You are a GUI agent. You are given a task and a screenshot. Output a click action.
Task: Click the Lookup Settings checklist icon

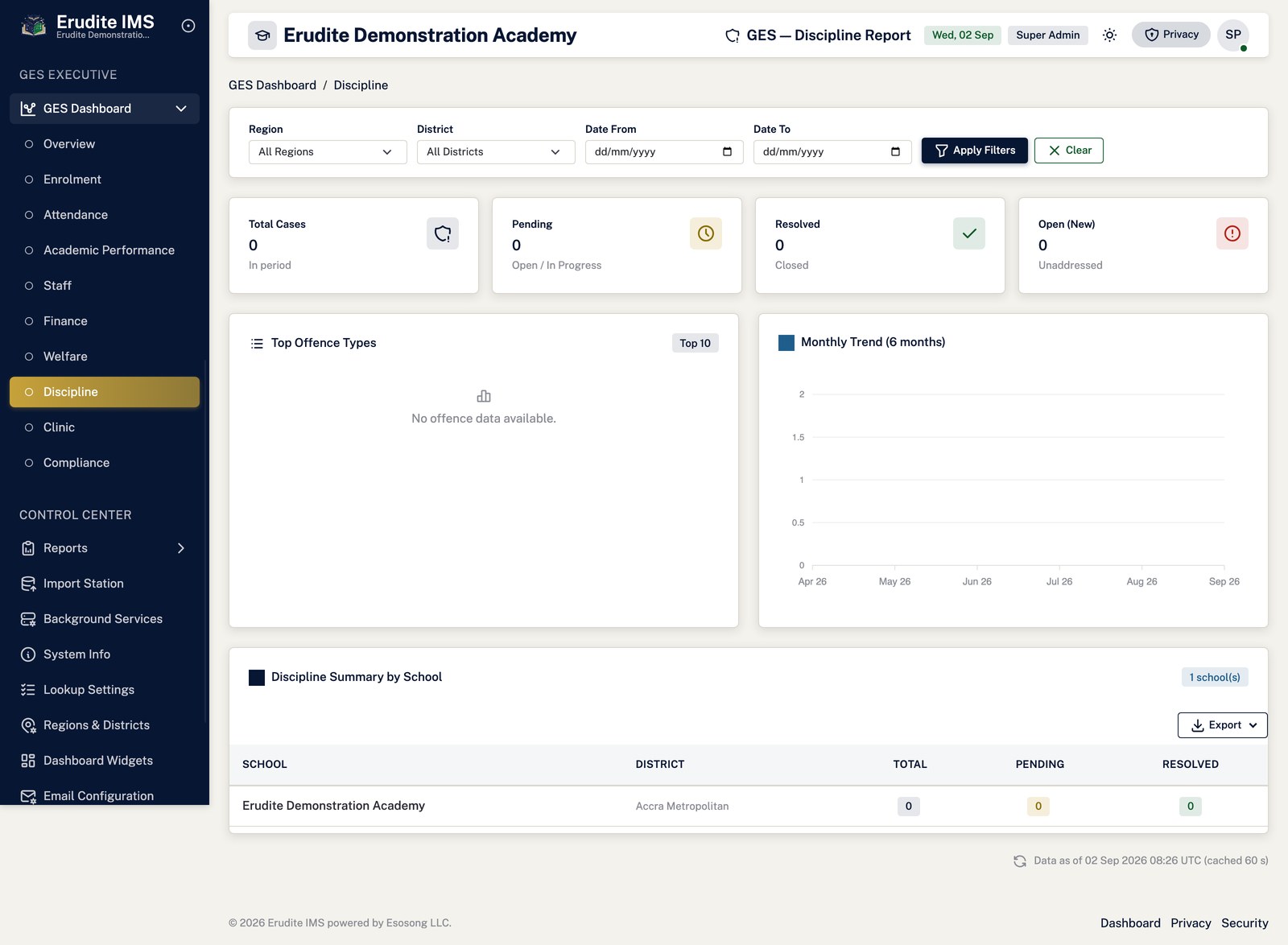click(x=28, y=690)
